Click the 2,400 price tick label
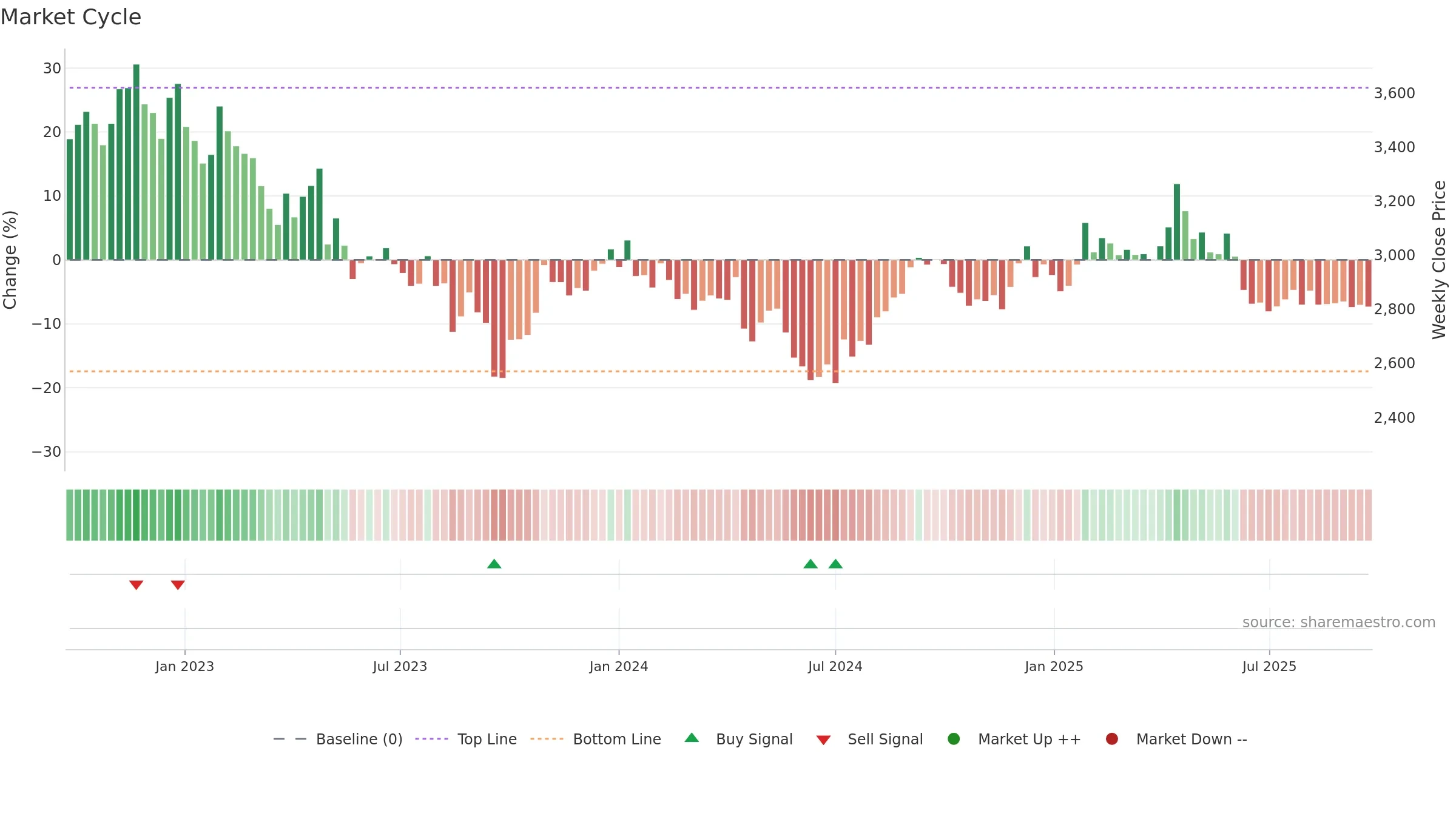 click(x=1395, y=418)
